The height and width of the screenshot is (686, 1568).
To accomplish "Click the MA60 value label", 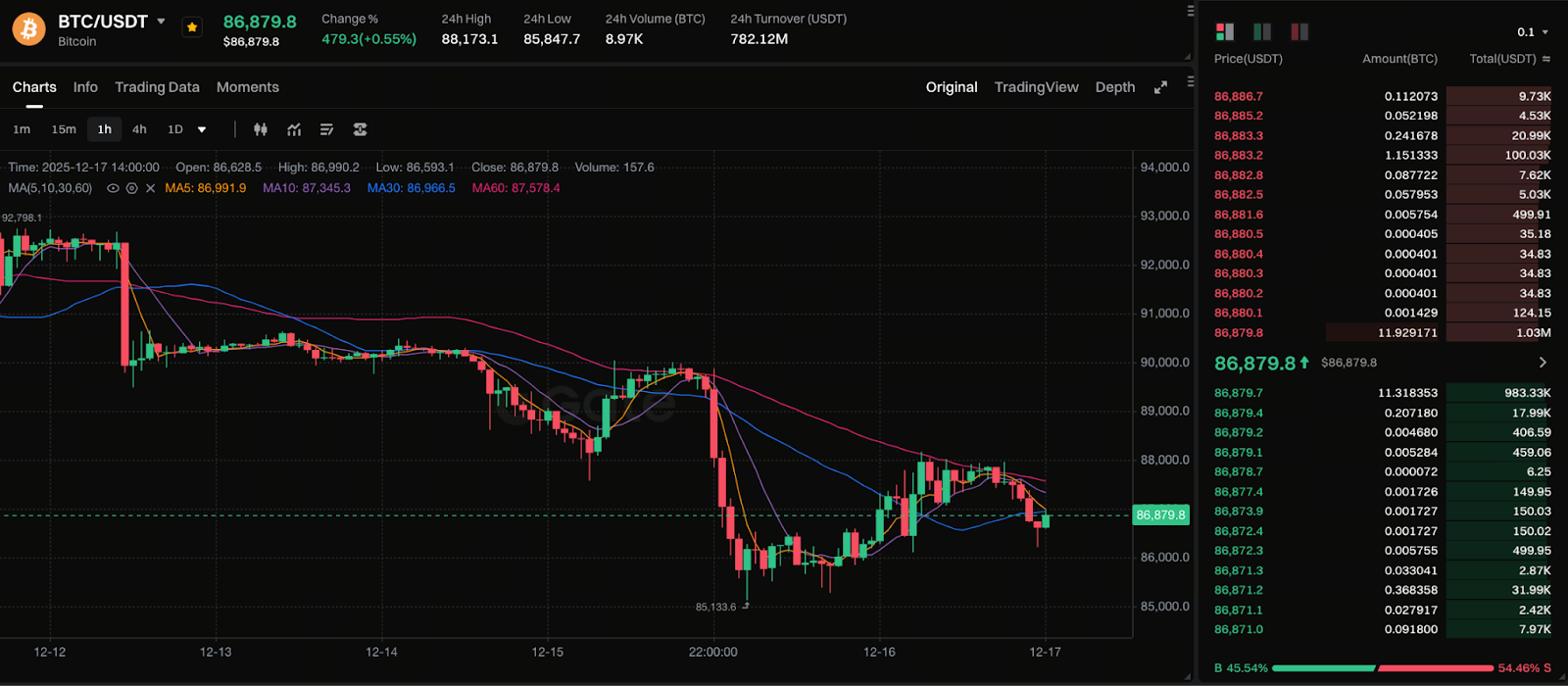I will tap(516, 188).
